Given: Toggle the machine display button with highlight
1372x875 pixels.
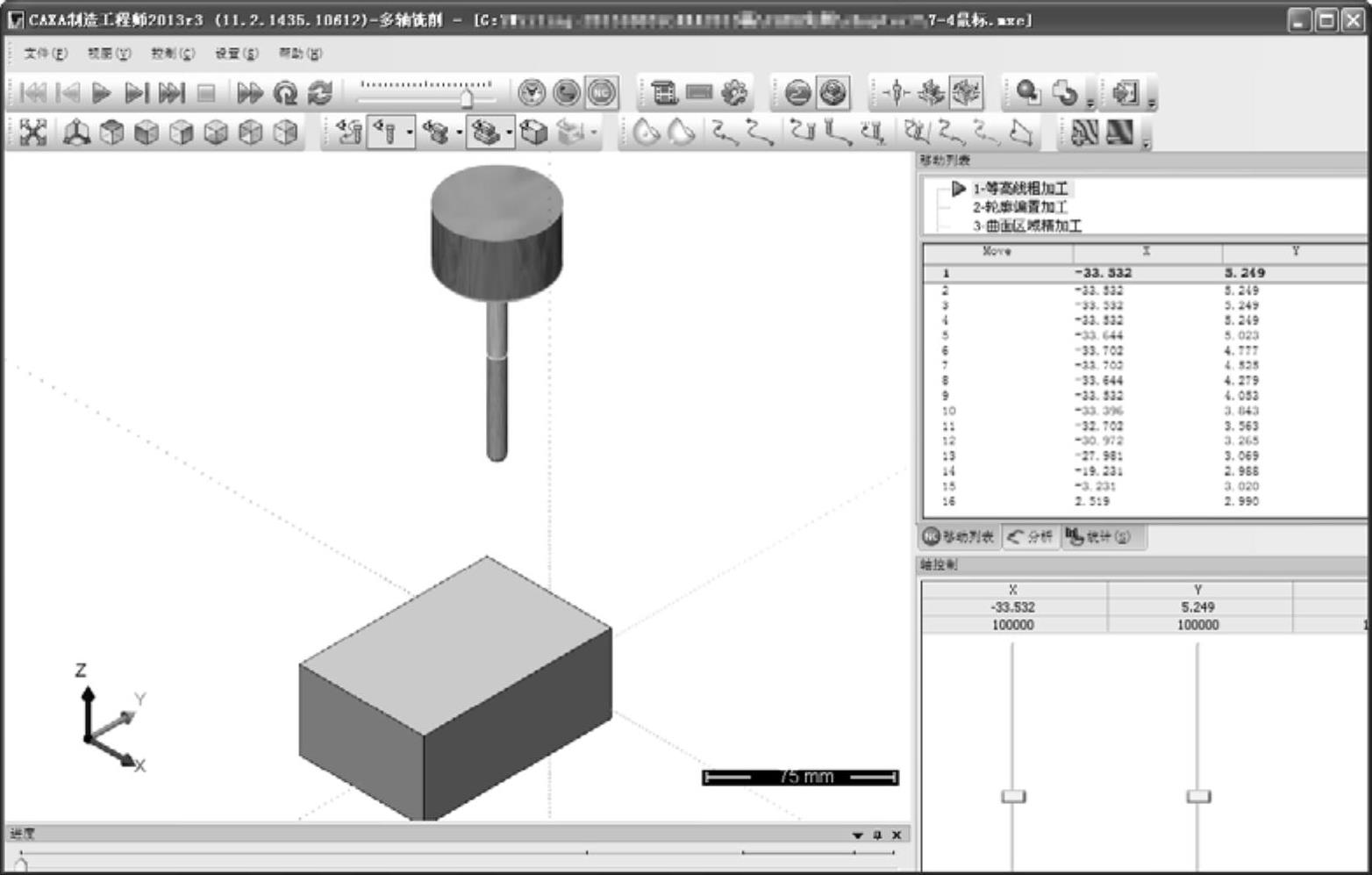Looking at the screenshot, I should [x=485, y=133].
